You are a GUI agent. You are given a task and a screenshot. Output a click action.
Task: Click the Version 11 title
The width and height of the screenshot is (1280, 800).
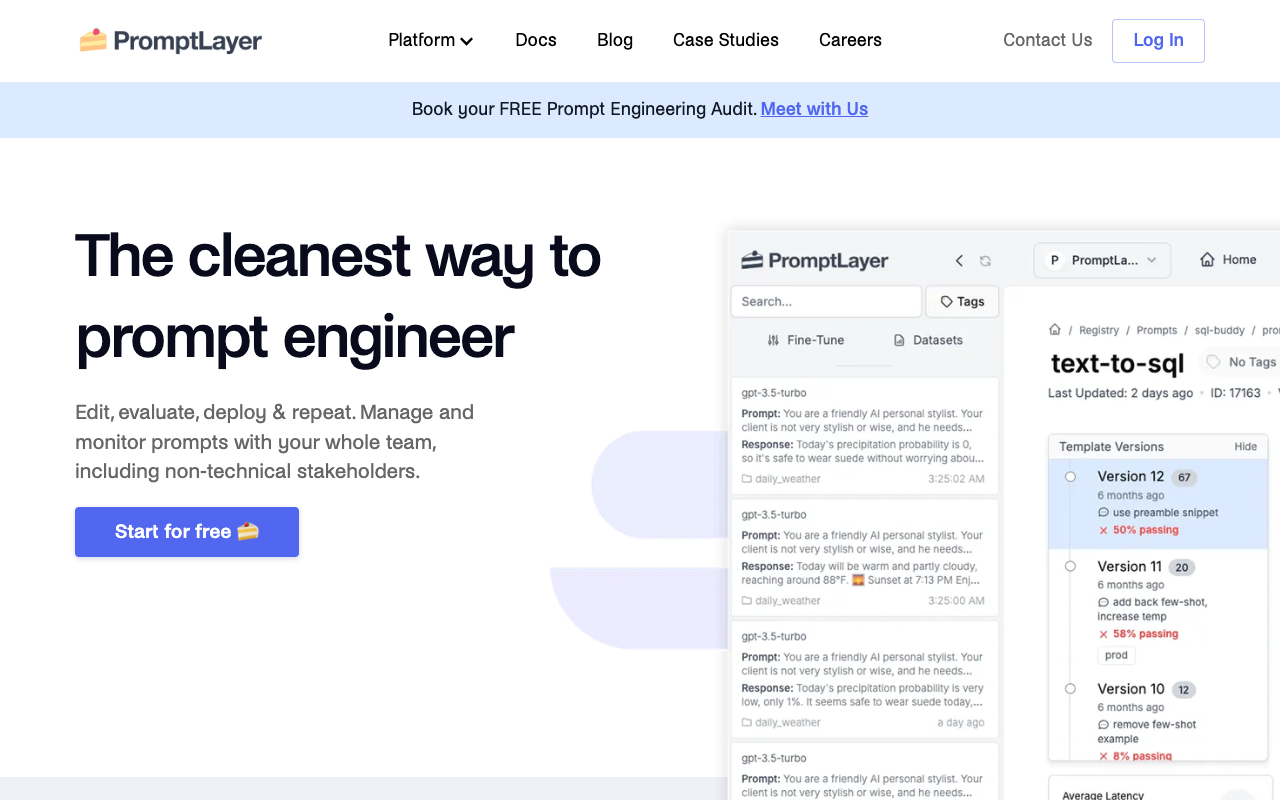(1130, 567)
